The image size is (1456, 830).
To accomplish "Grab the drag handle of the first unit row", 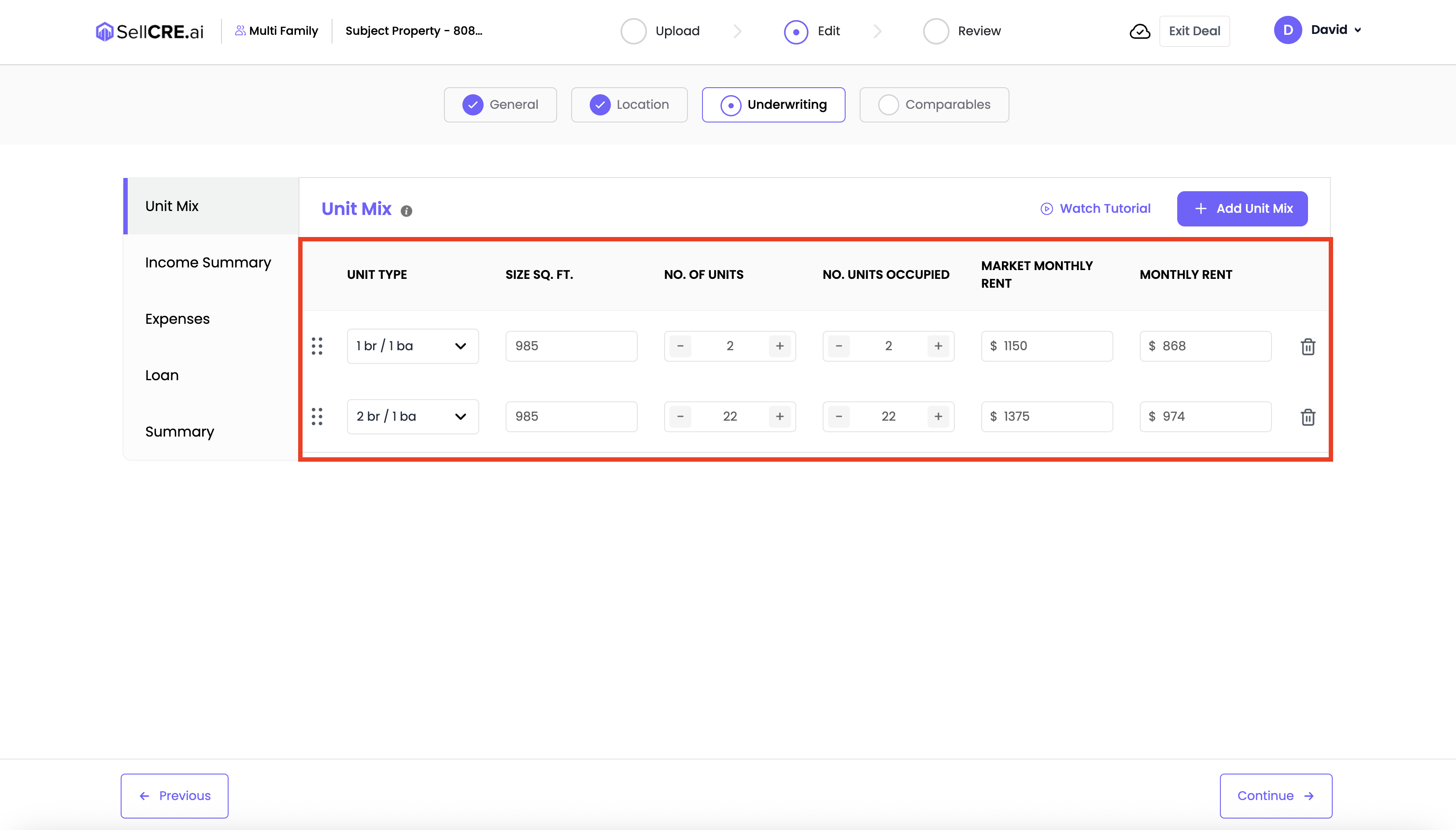I will pos(317,346).
